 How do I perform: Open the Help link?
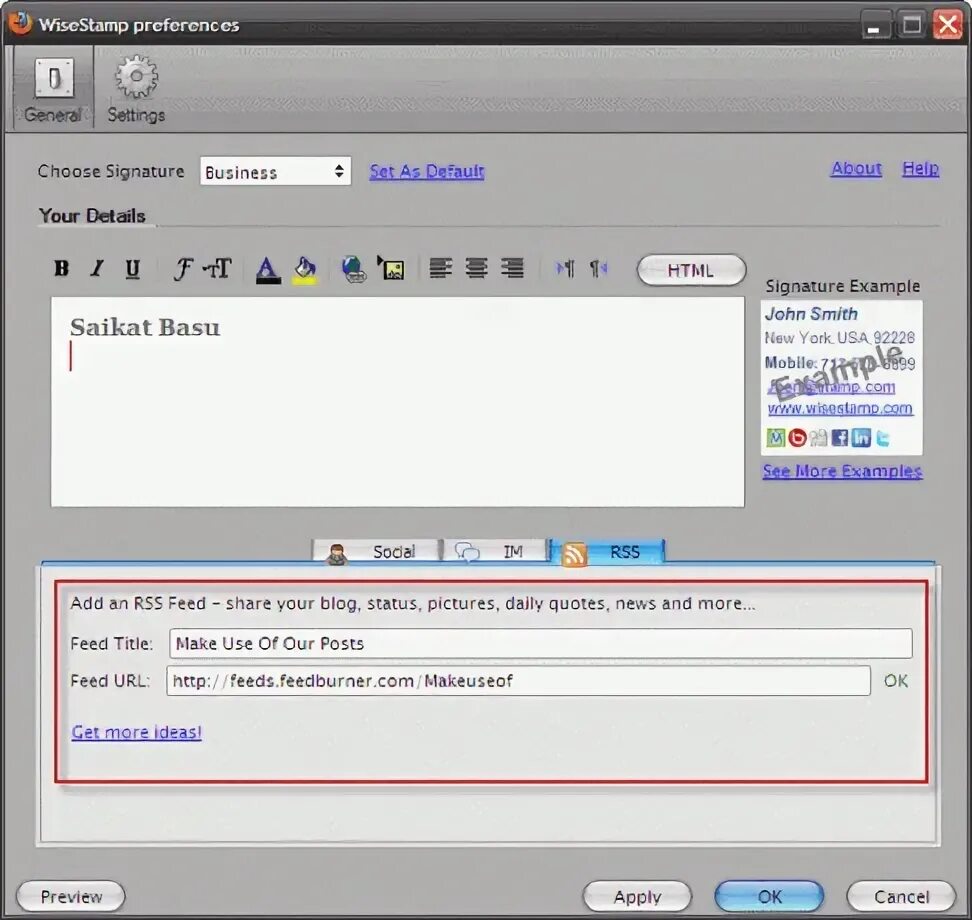point(921,168)
